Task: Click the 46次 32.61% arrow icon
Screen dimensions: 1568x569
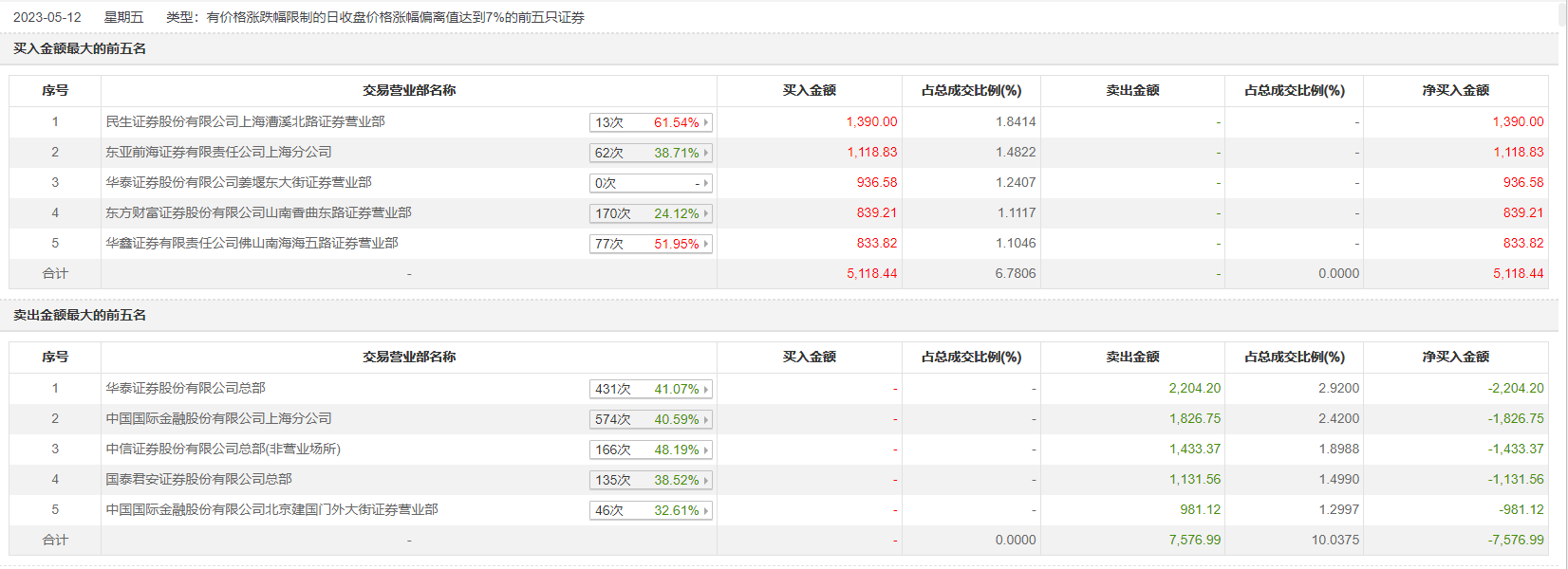Action: coord(706,511)
